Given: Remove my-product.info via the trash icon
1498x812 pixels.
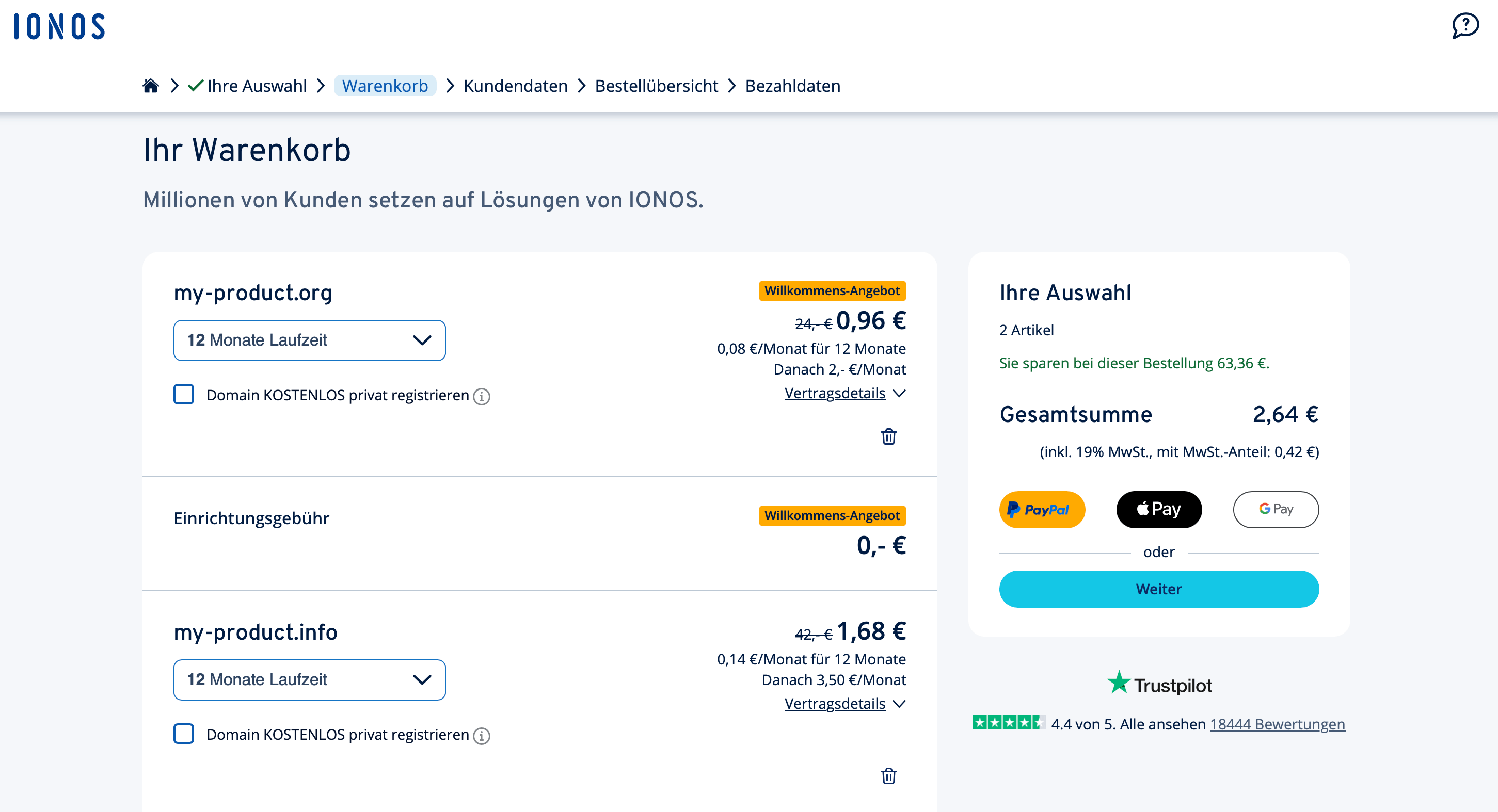Looking at the screenshot, I should (x=888, y=776).
